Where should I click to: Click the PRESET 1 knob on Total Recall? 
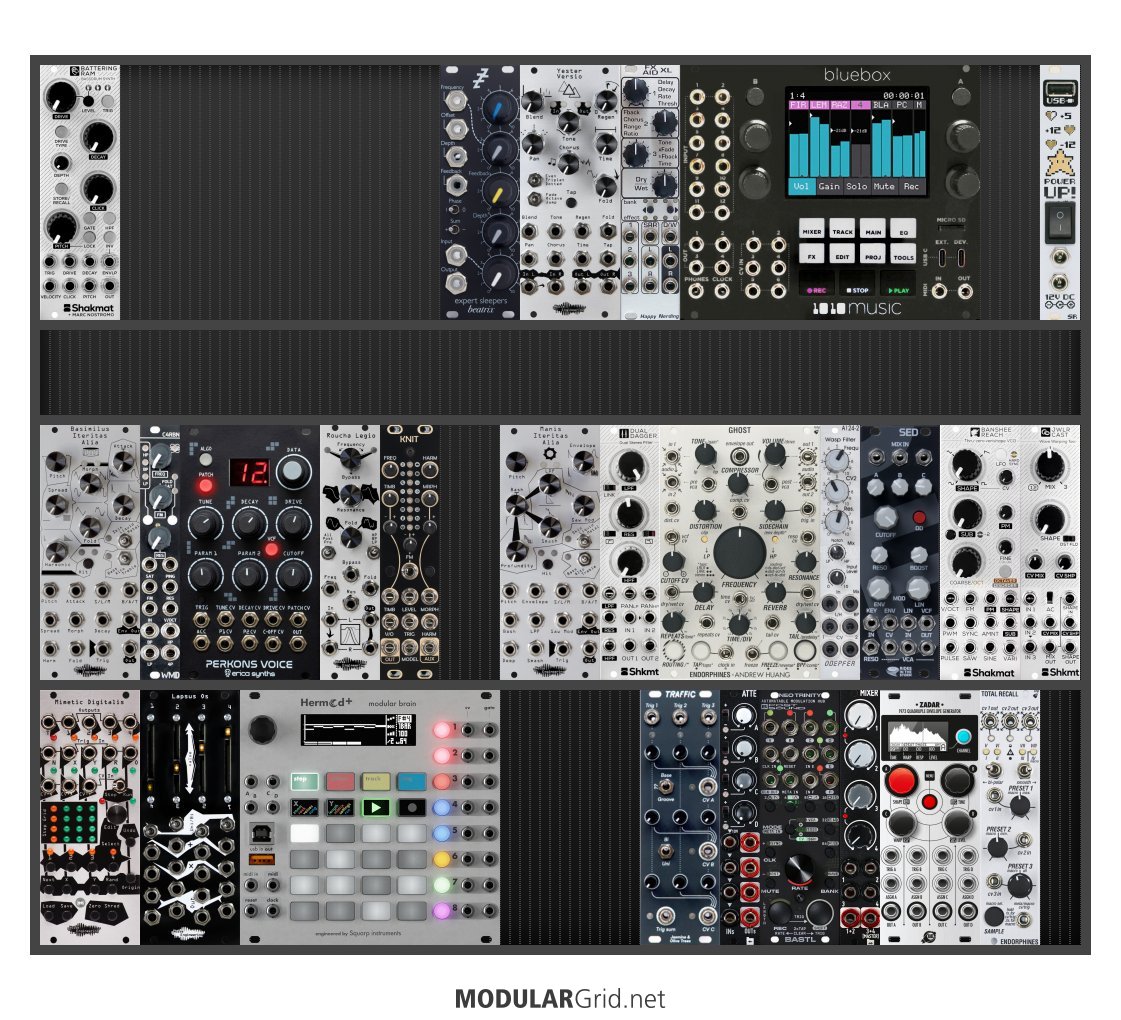[x=1019, y=806]
